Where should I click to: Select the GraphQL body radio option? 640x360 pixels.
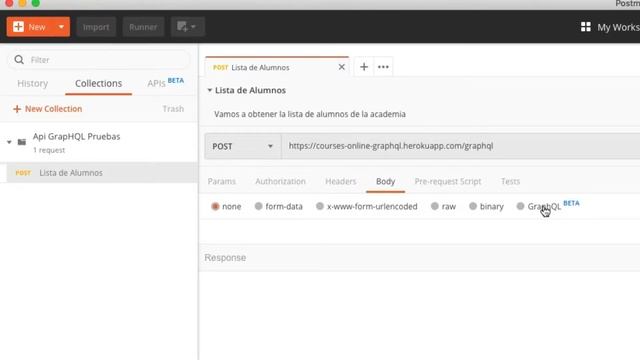click(x=520, y=206)
